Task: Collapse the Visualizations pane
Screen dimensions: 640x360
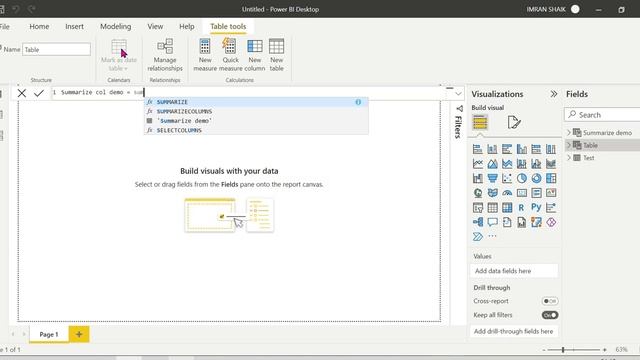Action: coord(553,94)
